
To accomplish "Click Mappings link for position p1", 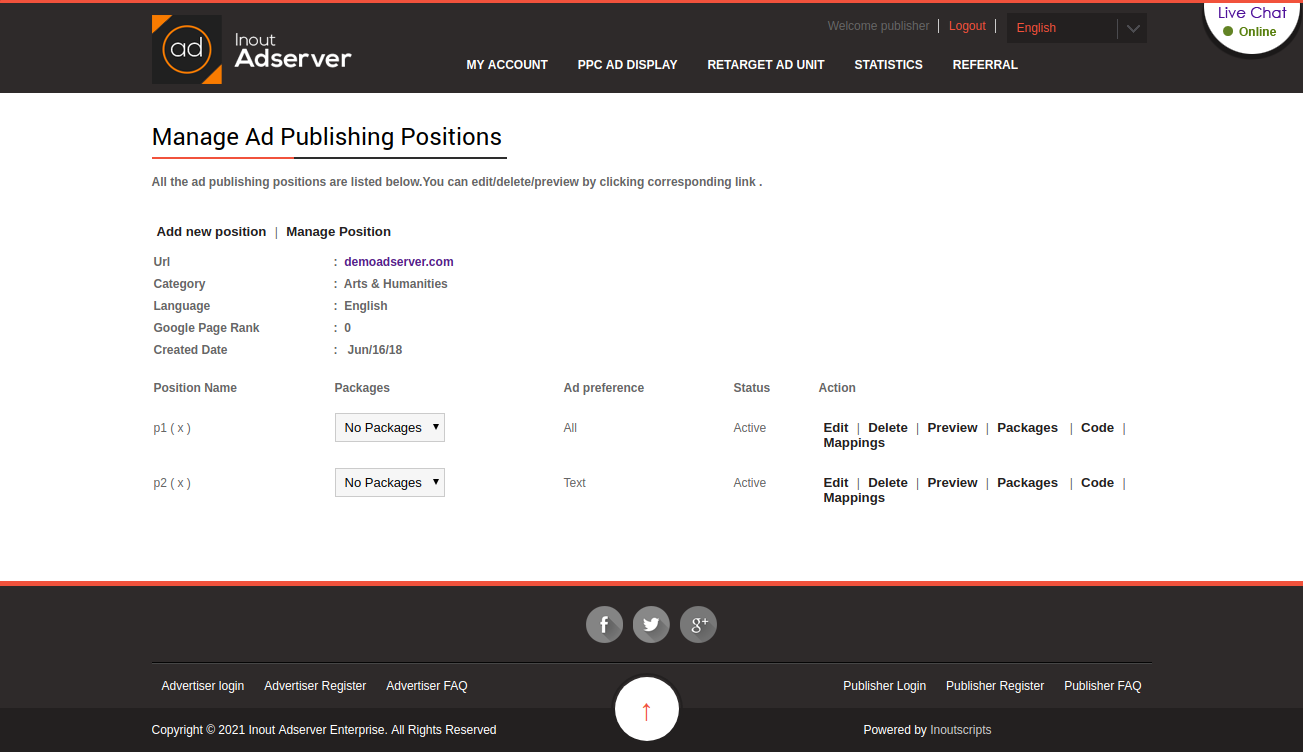I will [854, 443].
